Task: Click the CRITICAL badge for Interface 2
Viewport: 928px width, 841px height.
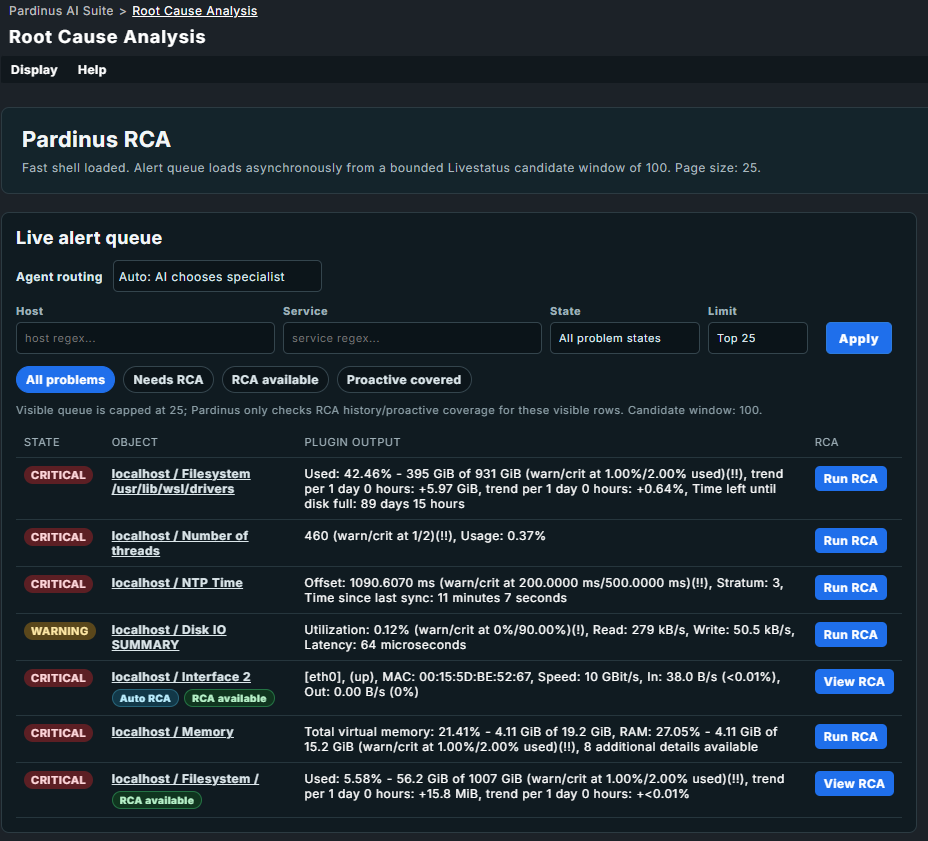Action: [58, 678]
